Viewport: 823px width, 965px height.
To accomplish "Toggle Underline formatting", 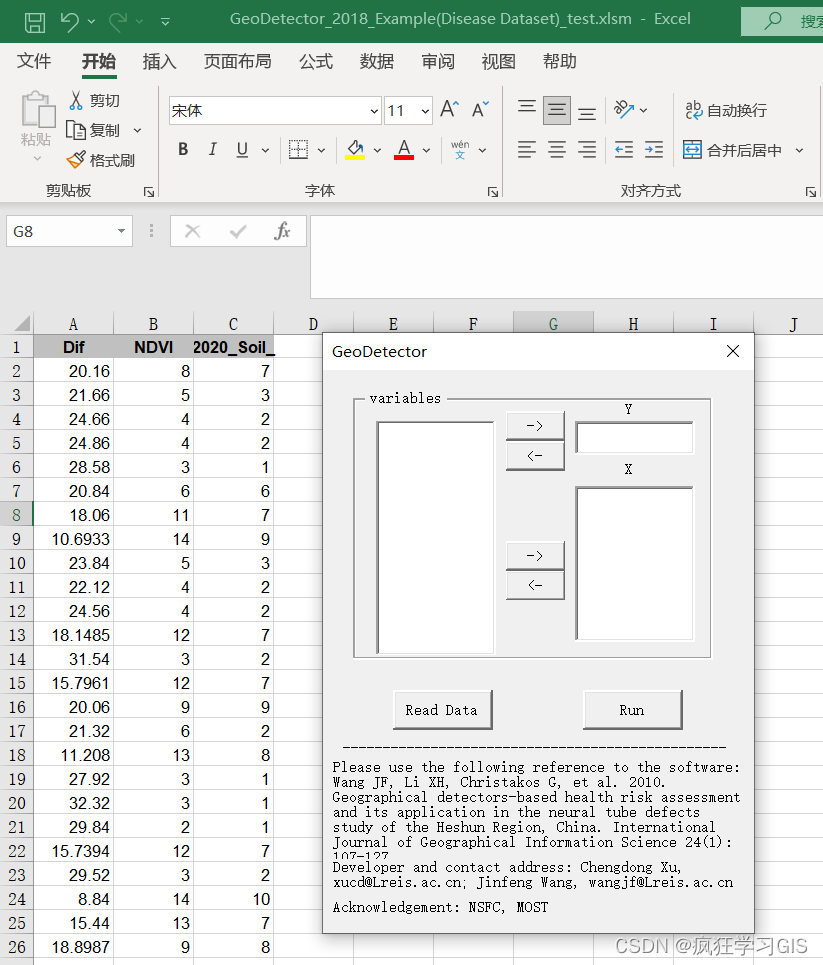I will [242, 150].
